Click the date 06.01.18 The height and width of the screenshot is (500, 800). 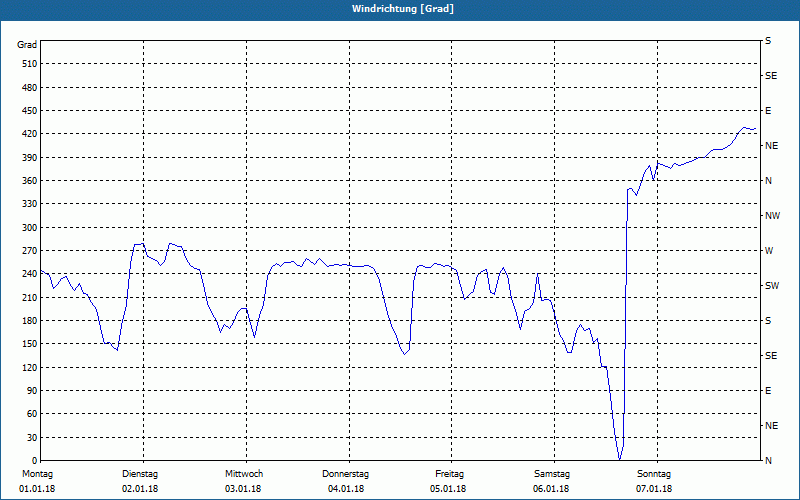pos(551,489)
